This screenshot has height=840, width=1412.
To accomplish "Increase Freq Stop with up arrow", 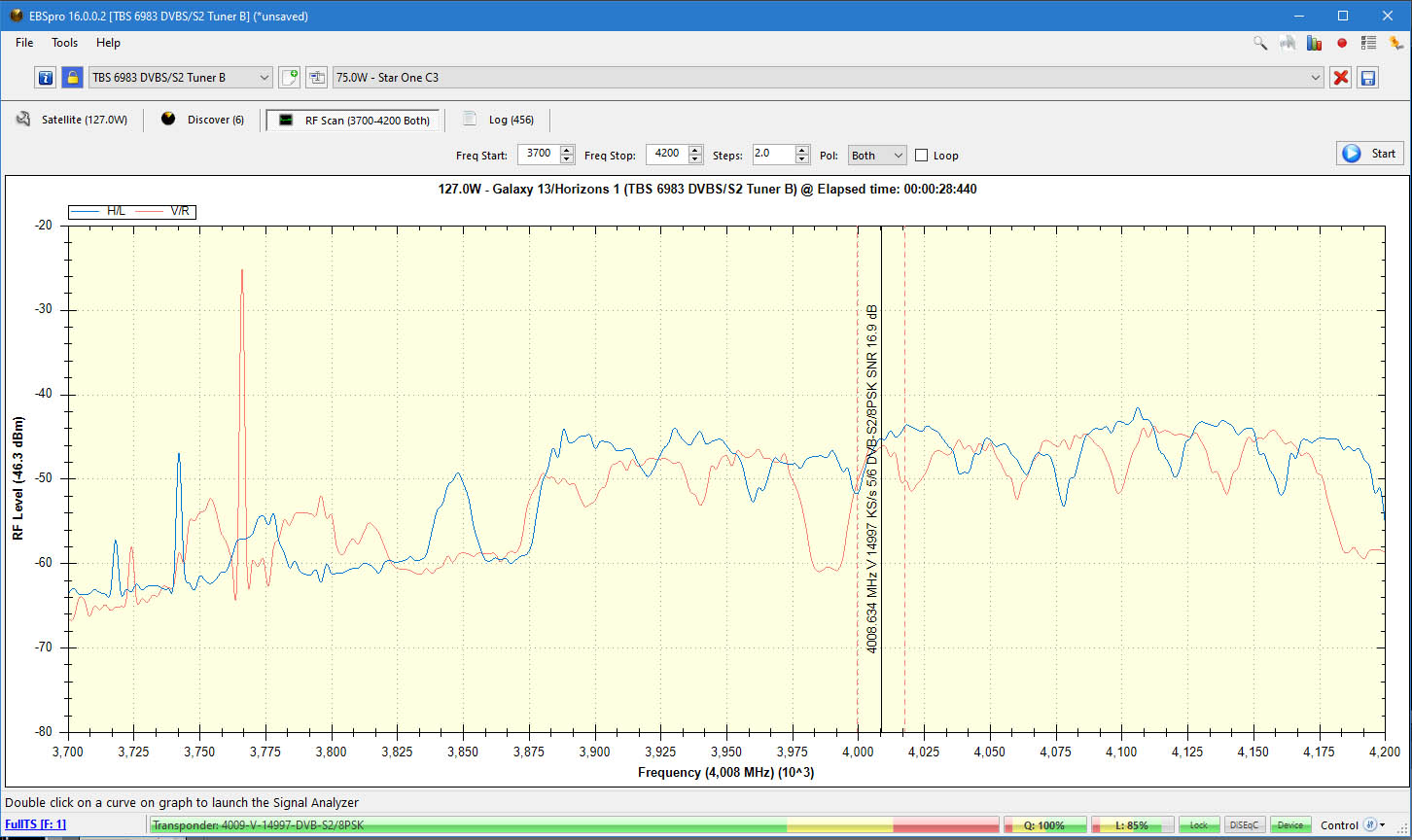I will coord(695,150).
